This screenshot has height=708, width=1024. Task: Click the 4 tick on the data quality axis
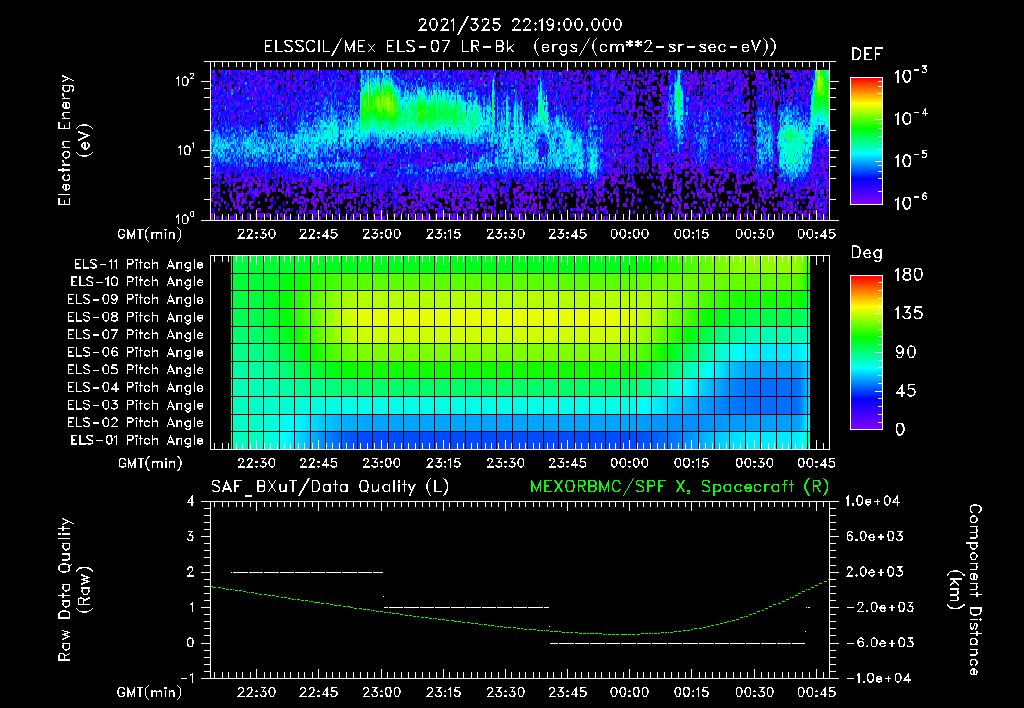[191, 501]
